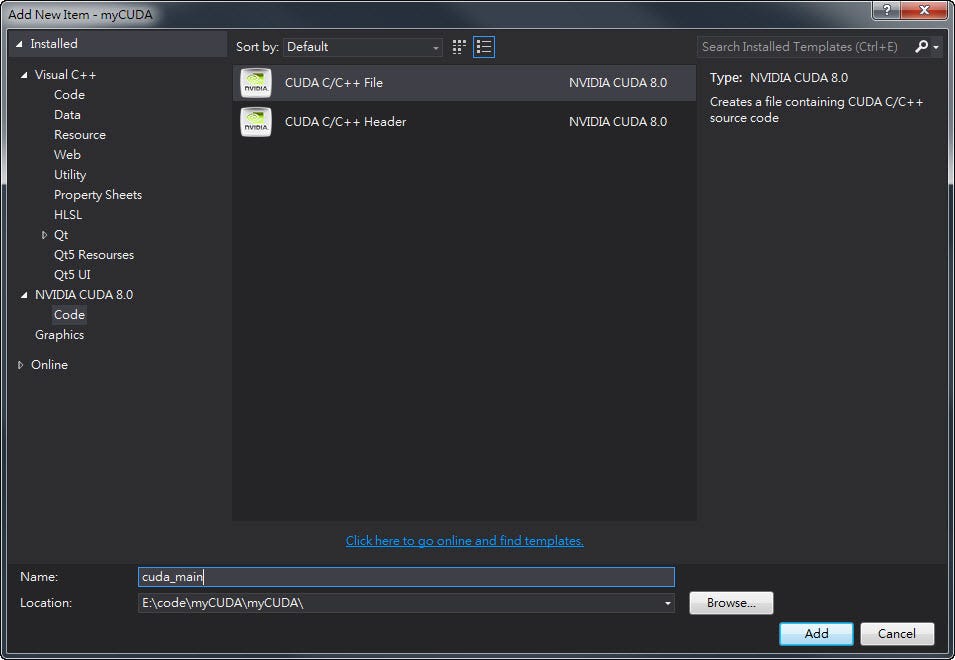Select the Property Sheets template category
The width and height of the screenshot is (955, 660).
97,194
